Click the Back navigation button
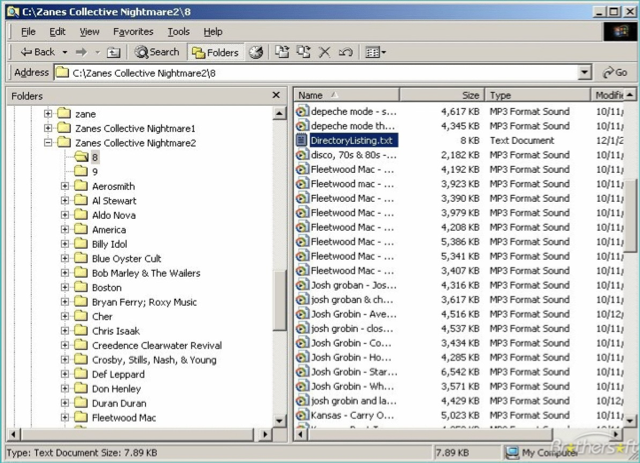This screenshot has width=640, height=463. pos(38,52)
